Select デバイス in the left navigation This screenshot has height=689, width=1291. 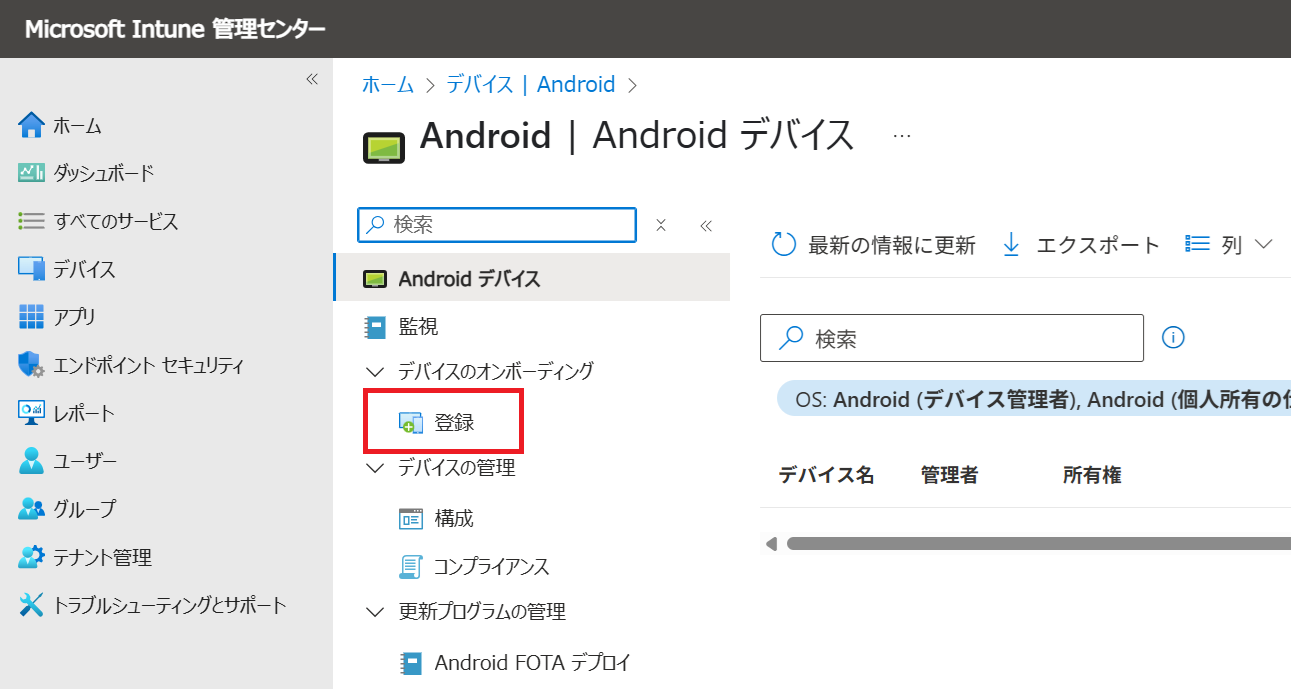[67, 269]
